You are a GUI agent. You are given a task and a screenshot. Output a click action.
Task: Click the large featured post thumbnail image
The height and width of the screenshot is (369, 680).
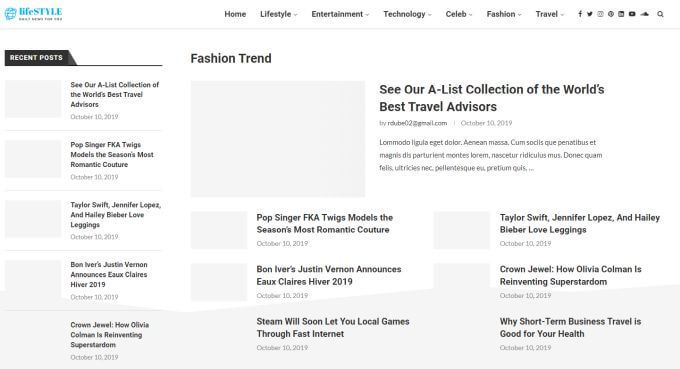278,139
